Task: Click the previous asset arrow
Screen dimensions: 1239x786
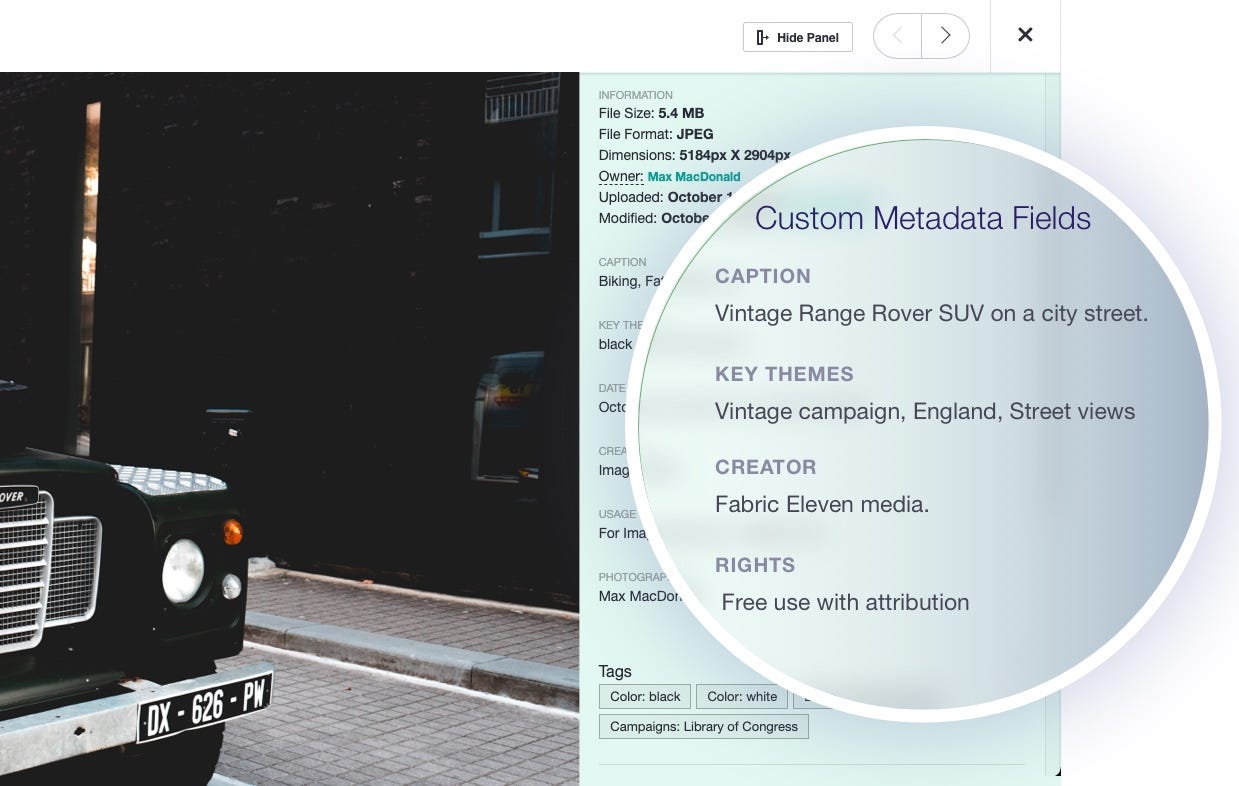Action: 897,35
